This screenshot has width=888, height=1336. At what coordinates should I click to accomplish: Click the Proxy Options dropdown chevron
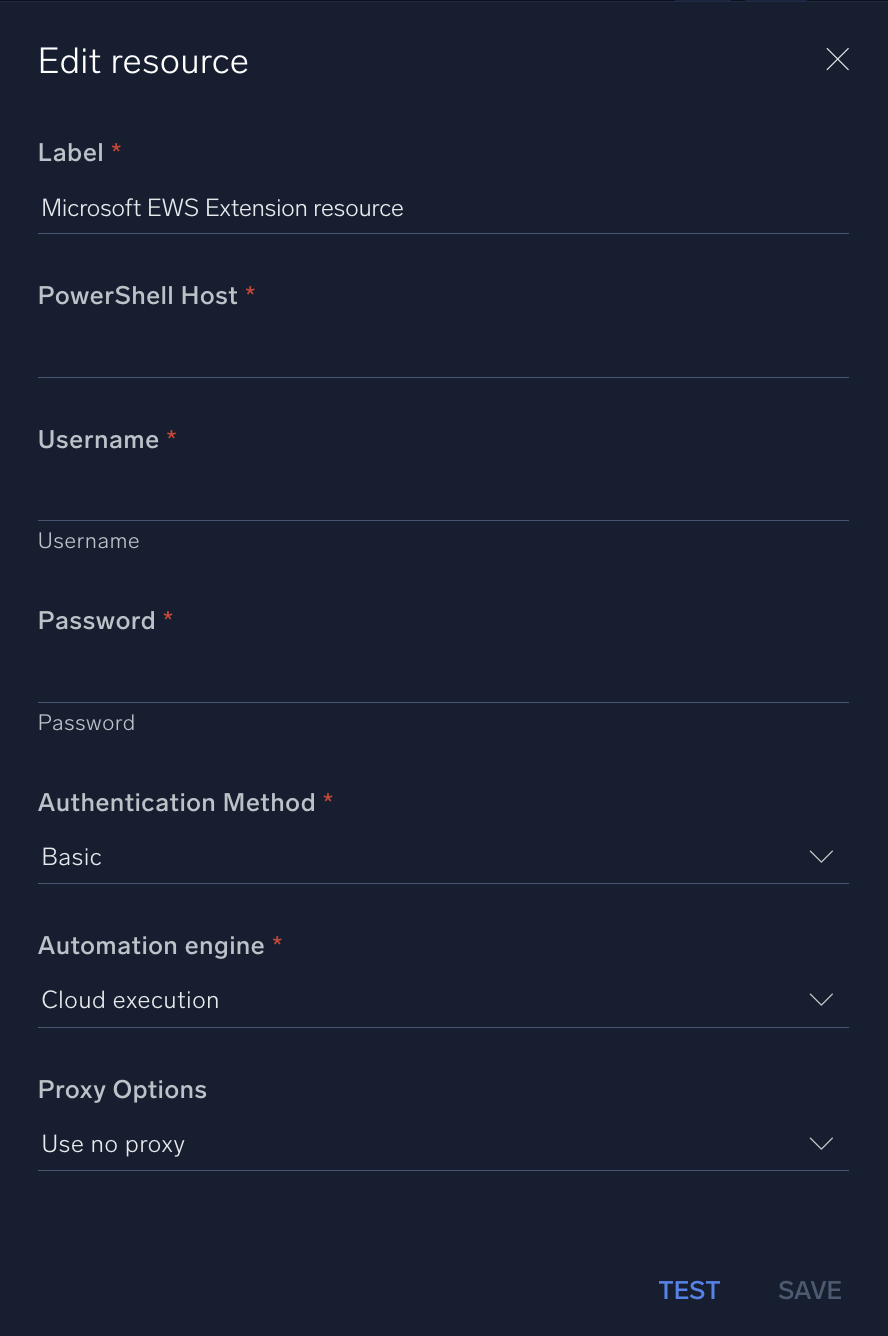(820, 1143)
